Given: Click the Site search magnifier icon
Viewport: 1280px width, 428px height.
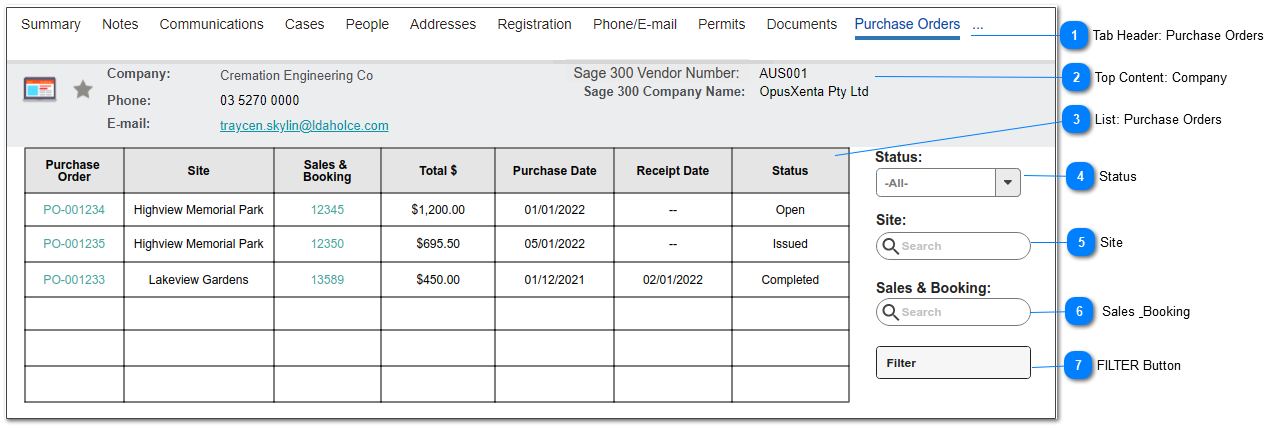Looking at the screenshot, I should tap(889, 245).
